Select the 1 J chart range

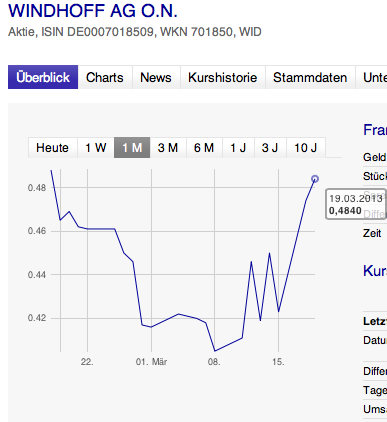(238, 147)
